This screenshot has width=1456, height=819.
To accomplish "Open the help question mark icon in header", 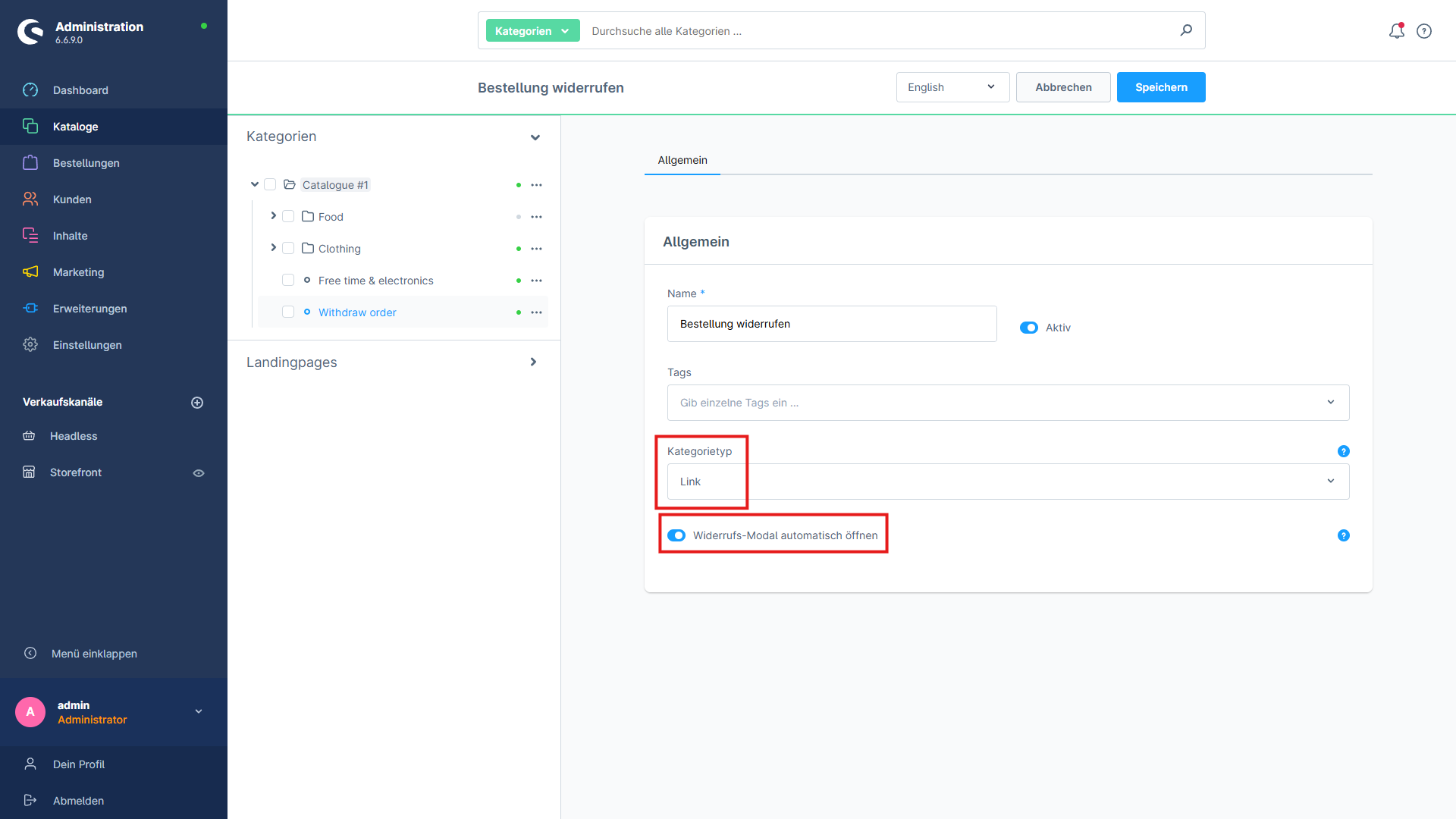I will click(x=1424, y=31).
